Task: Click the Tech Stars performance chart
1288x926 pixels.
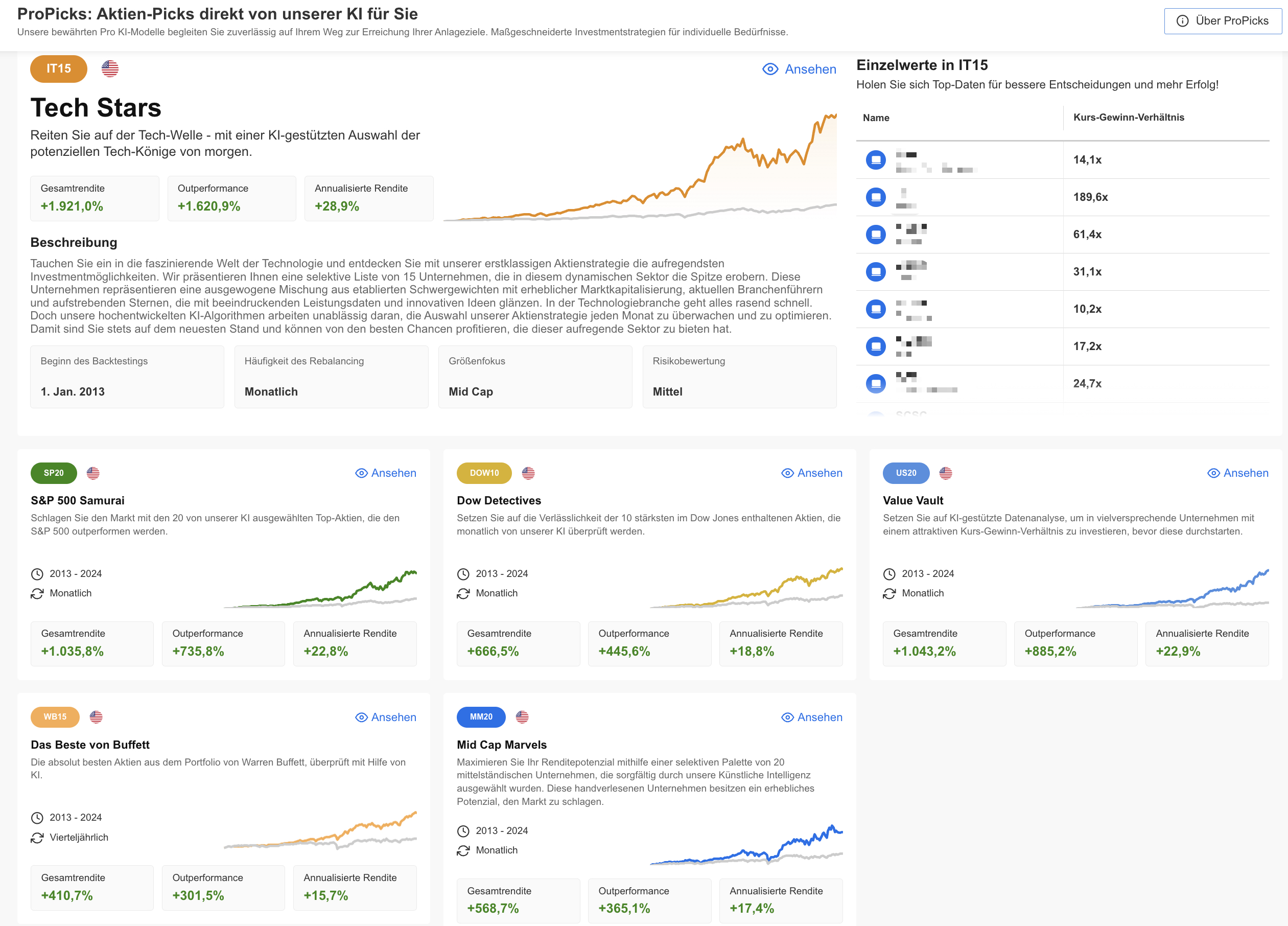Action: pyautogui.click(x=640, y=167)
